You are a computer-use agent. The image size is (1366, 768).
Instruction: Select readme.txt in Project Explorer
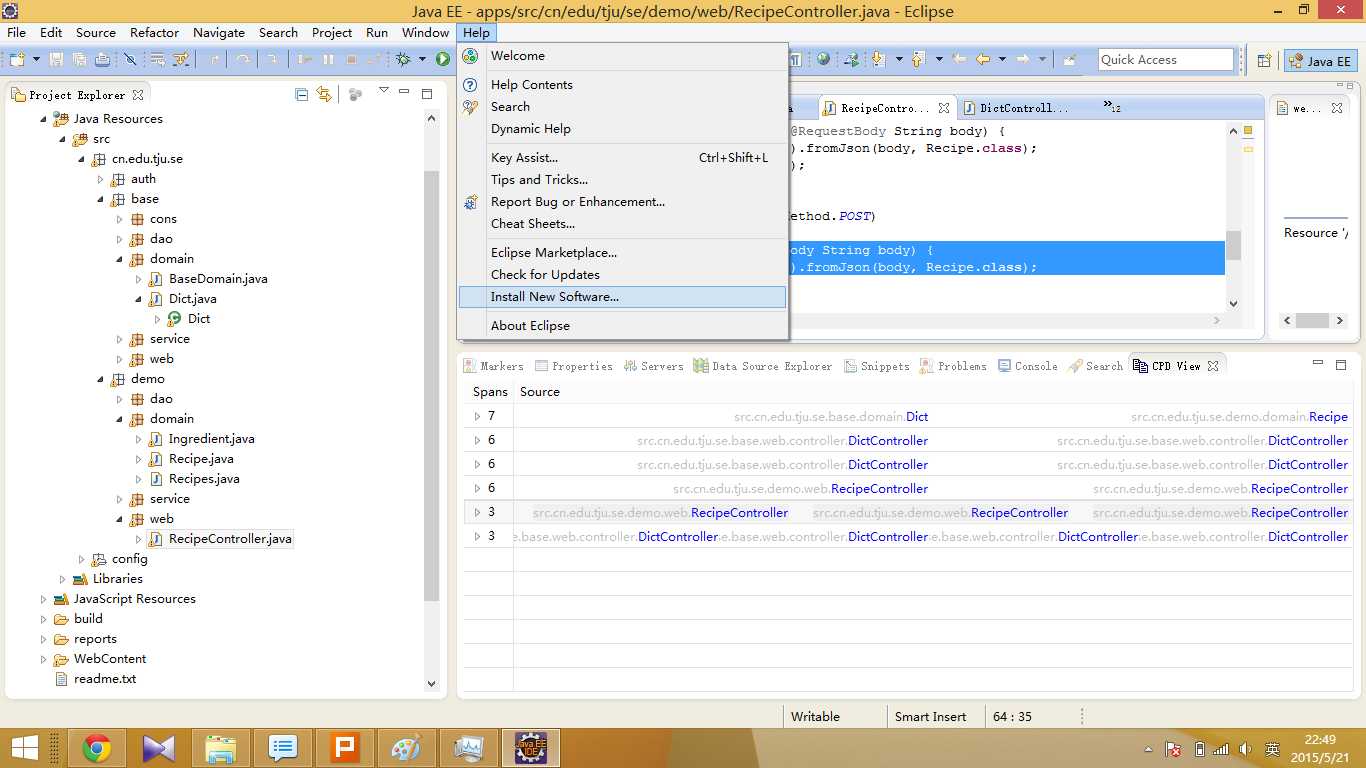pos(104,679)
